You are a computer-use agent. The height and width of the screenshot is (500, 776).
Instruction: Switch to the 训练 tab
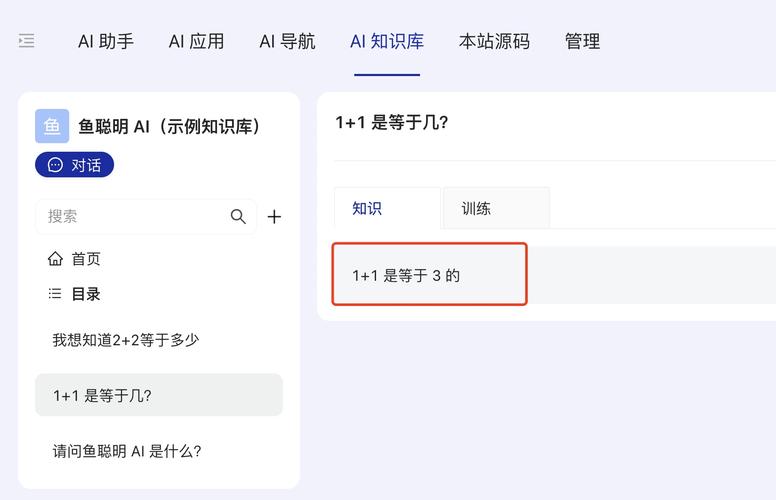(x=496, y=208)
